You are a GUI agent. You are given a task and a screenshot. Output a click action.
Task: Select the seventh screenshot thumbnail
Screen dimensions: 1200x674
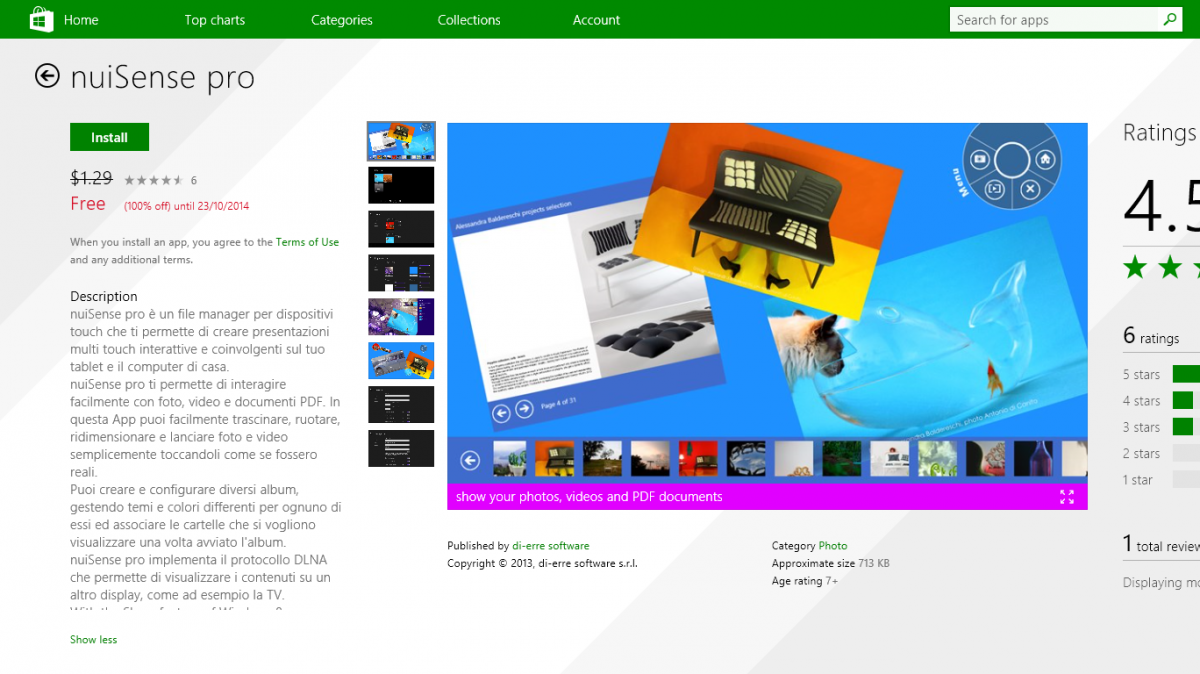[401, 404]
